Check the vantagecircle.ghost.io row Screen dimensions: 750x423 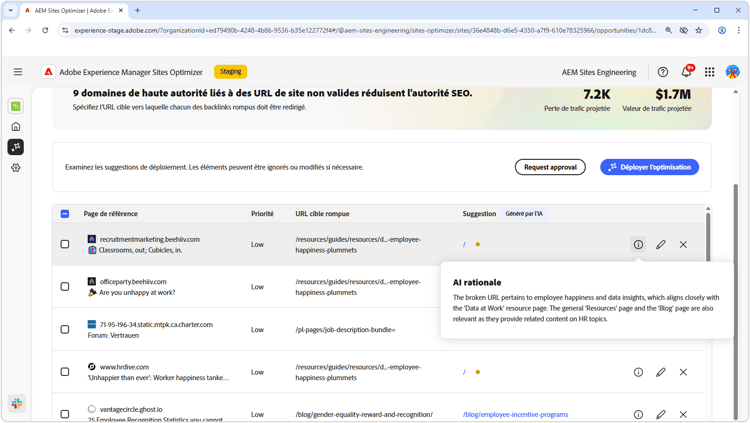tap(65, 414)
